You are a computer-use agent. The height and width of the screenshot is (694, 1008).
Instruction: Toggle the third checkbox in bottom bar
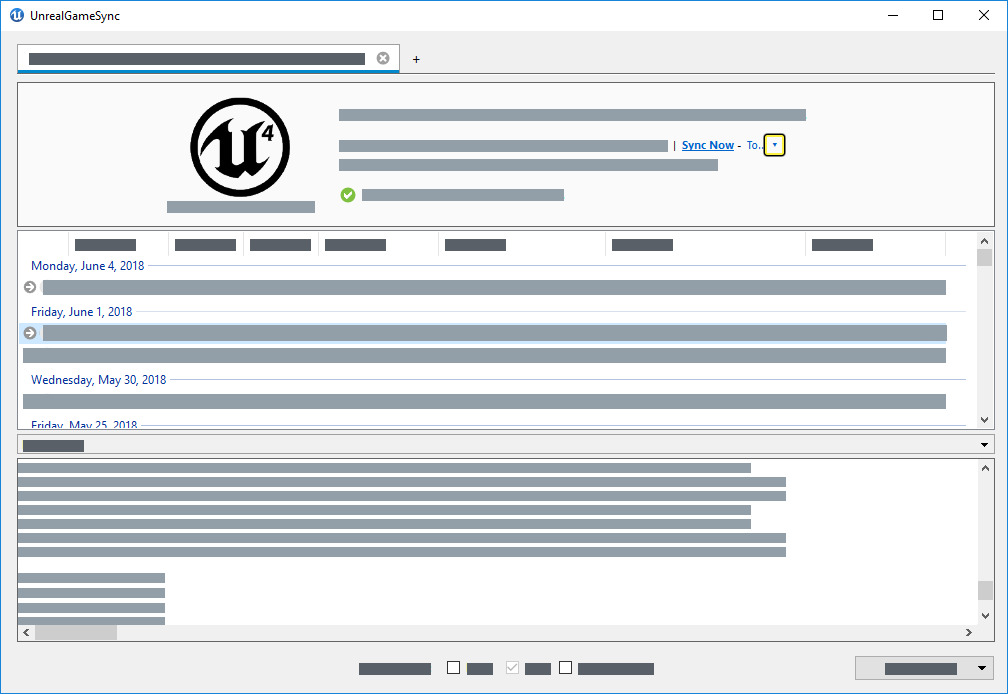[x=565, y=668]
